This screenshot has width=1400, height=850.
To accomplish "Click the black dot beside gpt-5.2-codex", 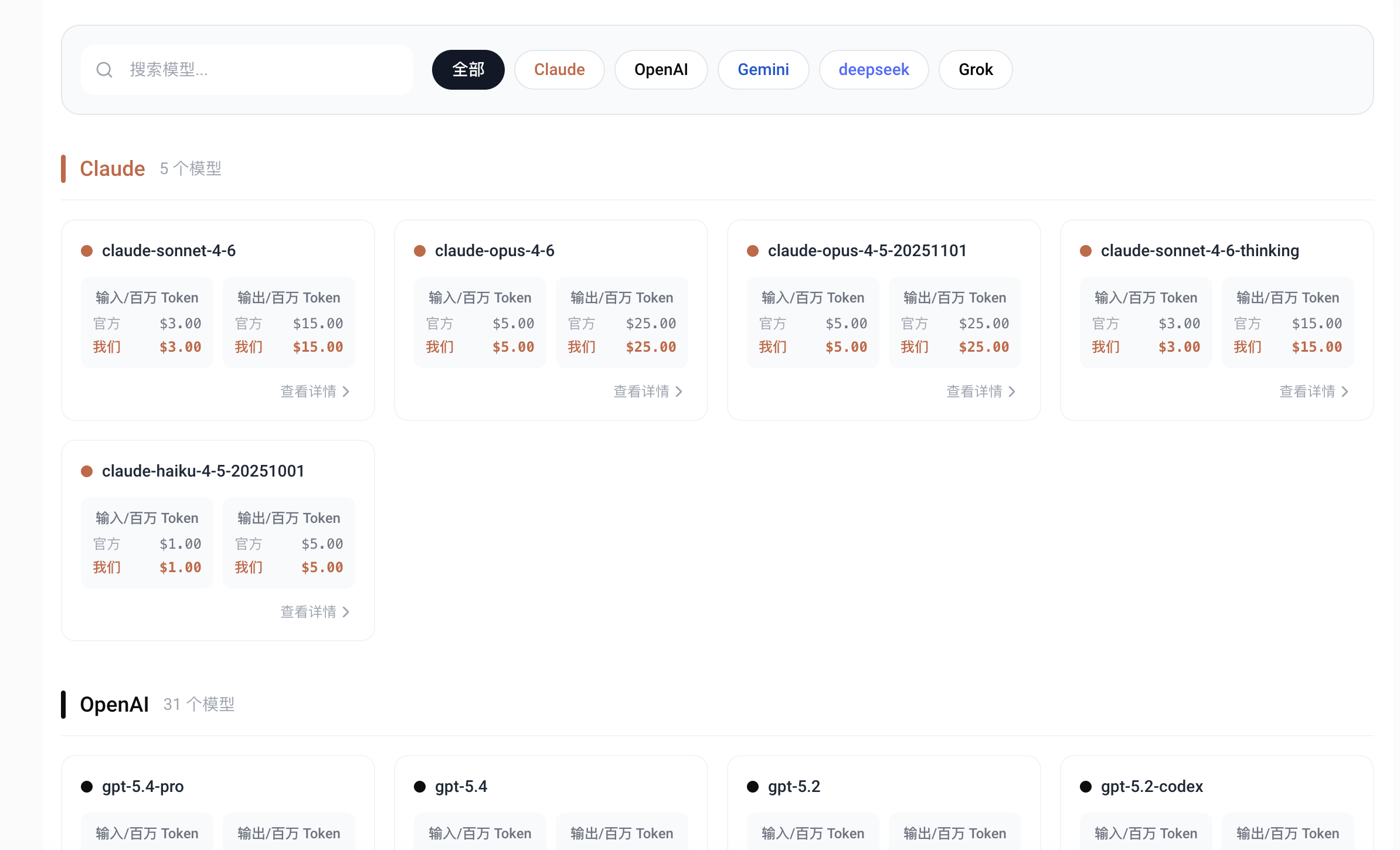I will (x=1086, y=787).
